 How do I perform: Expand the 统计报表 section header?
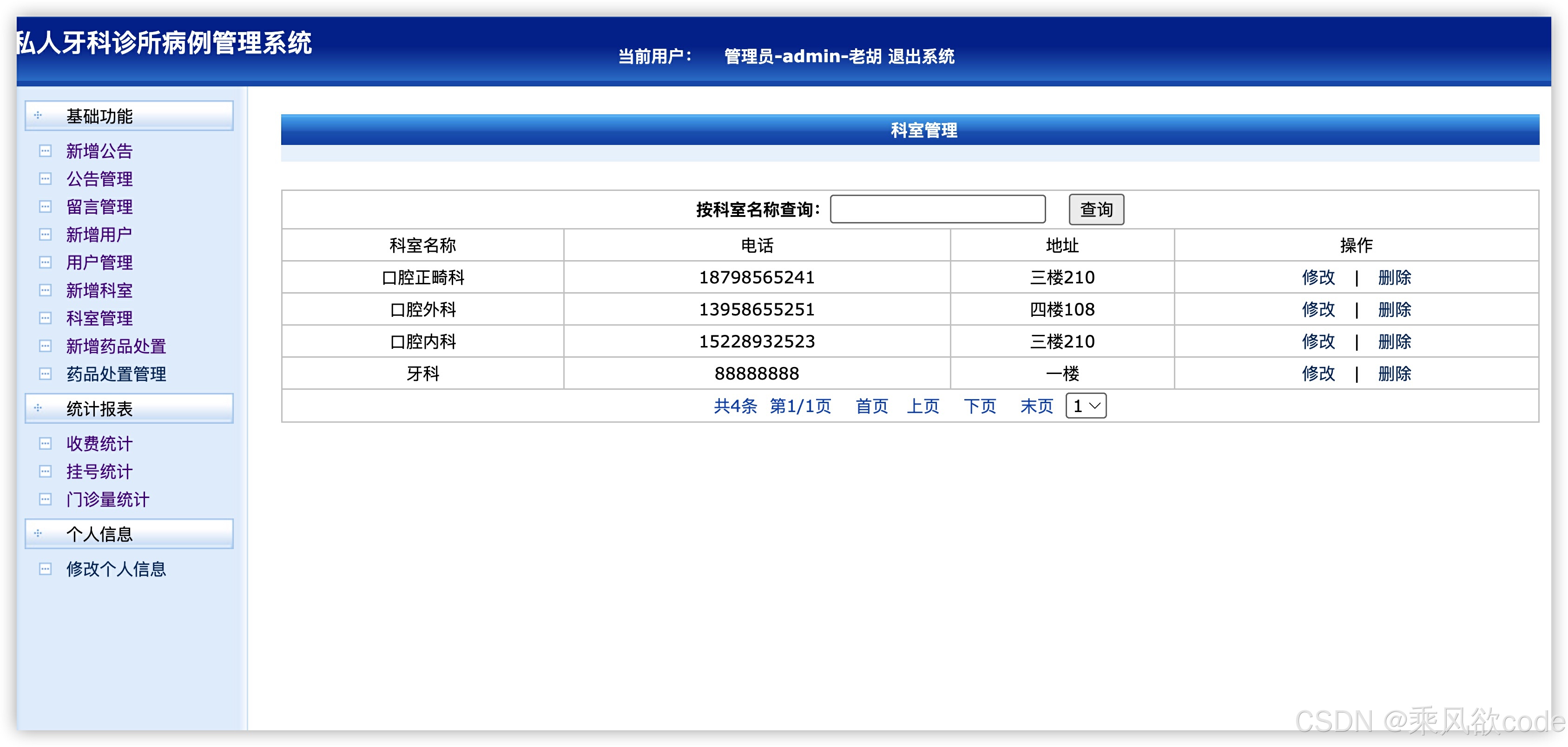[128, 408]
